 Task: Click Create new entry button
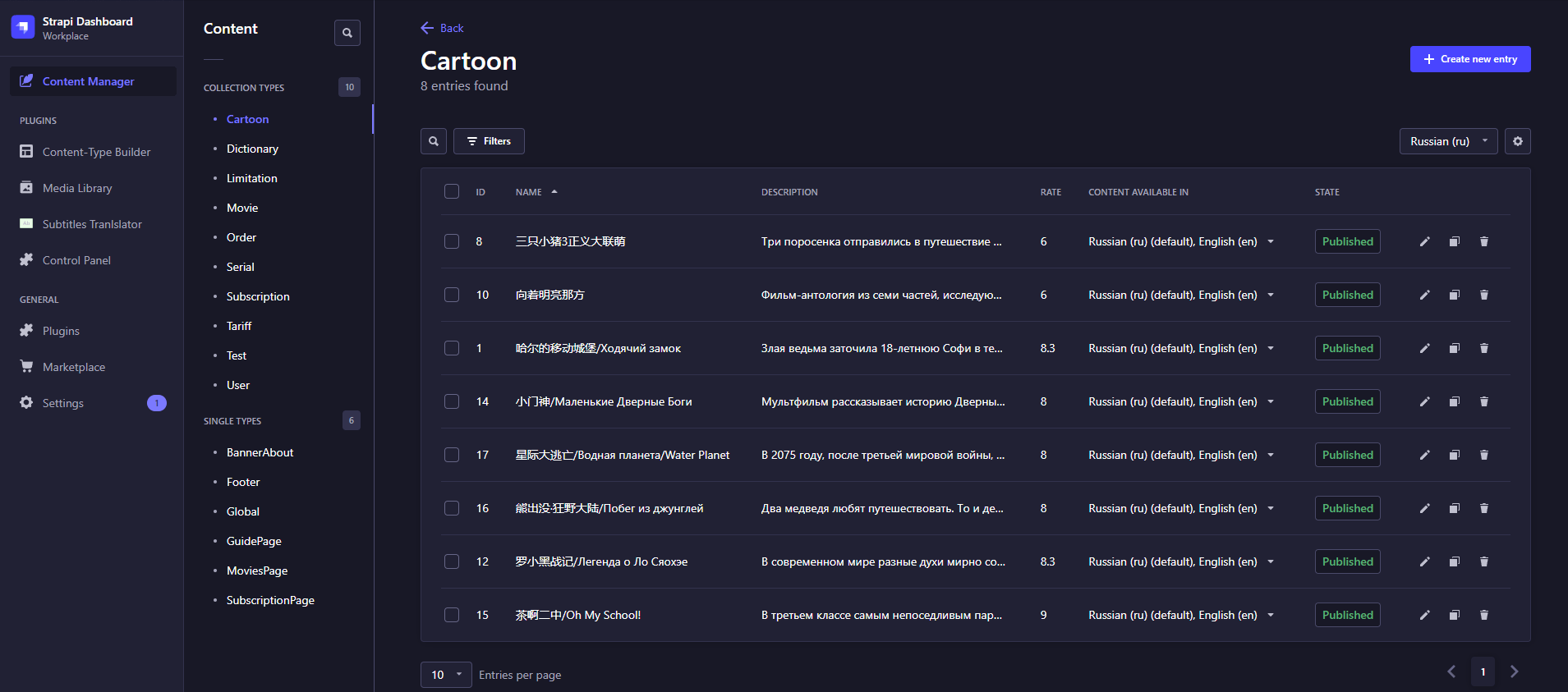(1470, 59)
